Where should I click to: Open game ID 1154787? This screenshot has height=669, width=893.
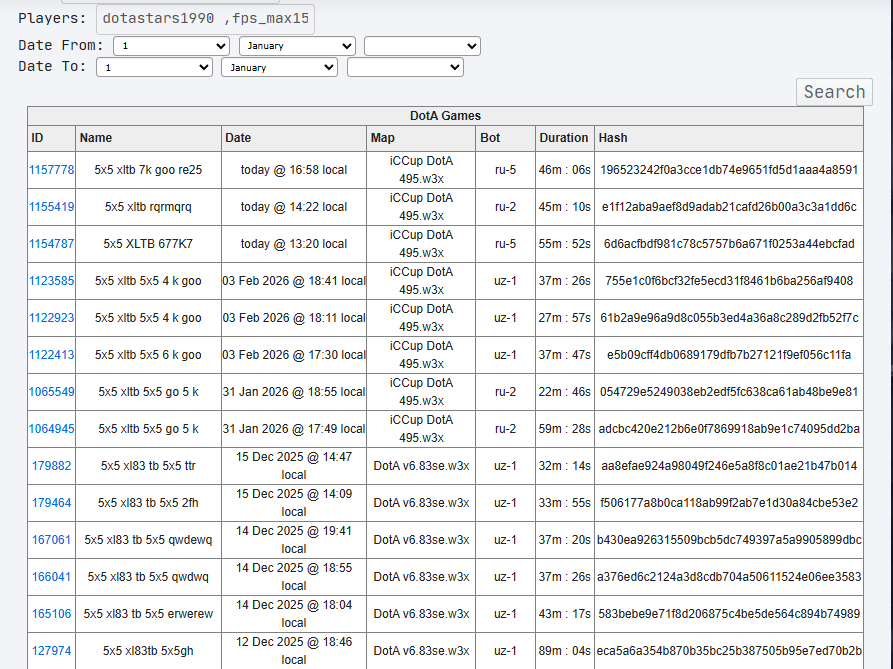(51, 244)
